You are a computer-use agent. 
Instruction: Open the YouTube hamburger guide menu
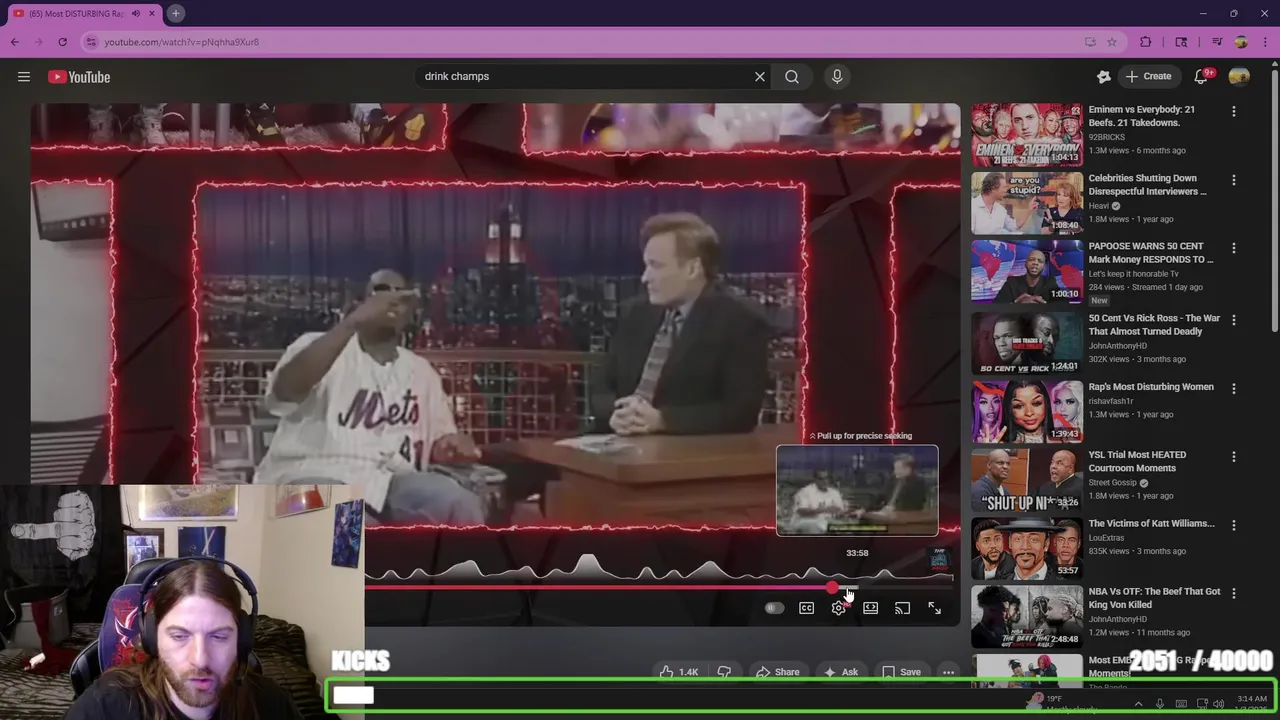click(24, 77)
